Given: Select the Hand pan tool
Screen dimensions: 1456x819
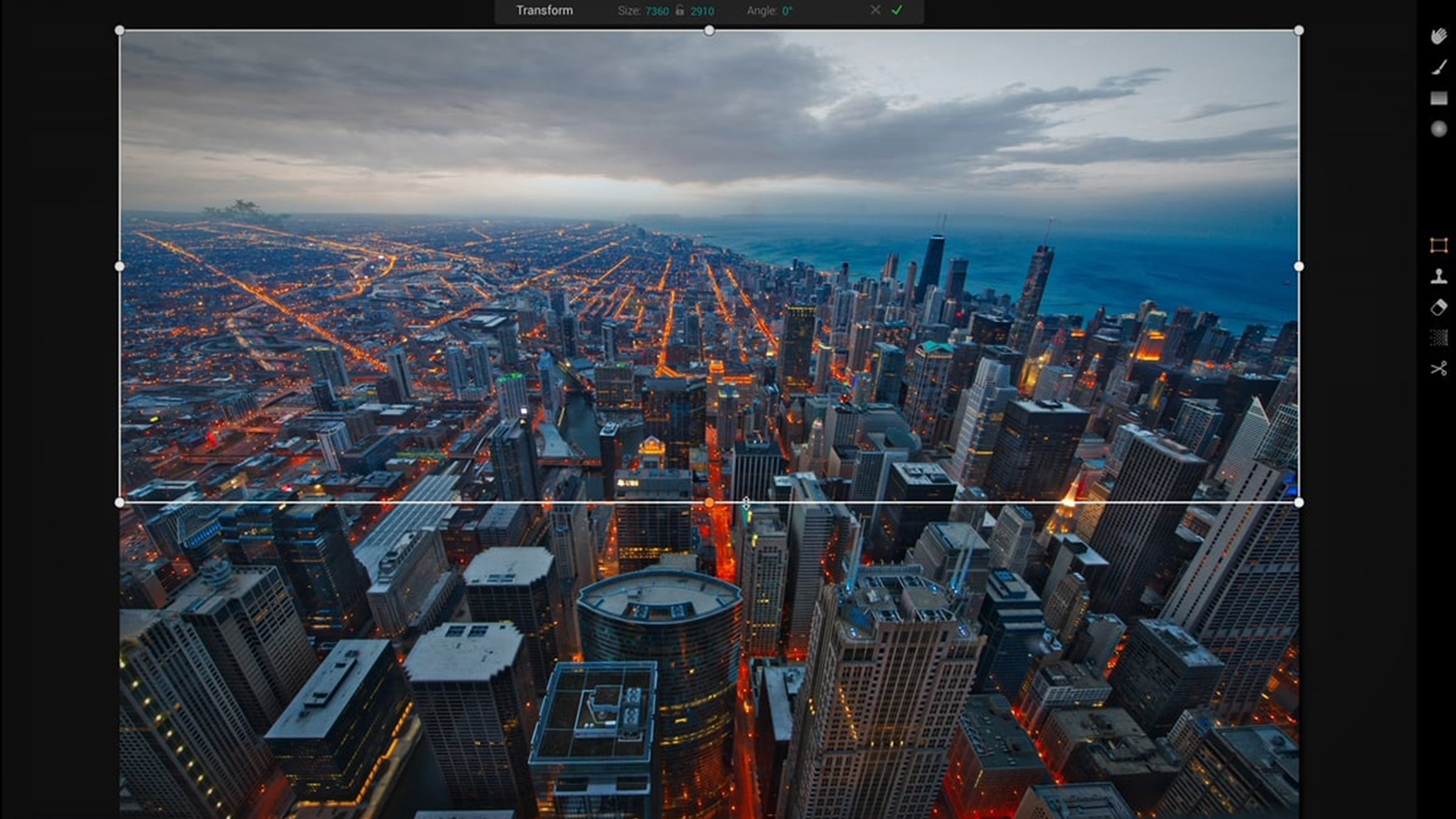Looking at the screenshot, I should point(1438,36).
